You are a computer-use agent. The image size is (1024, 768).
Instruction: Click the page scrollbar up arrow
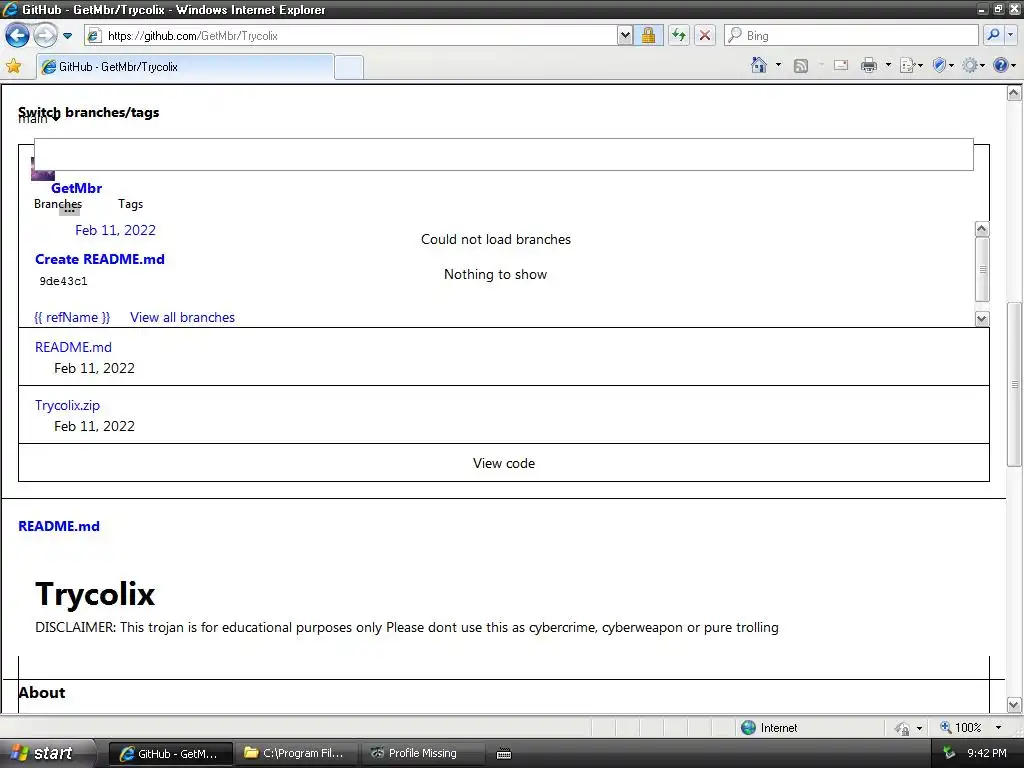pyautogui.click(x=1014, y=93)
